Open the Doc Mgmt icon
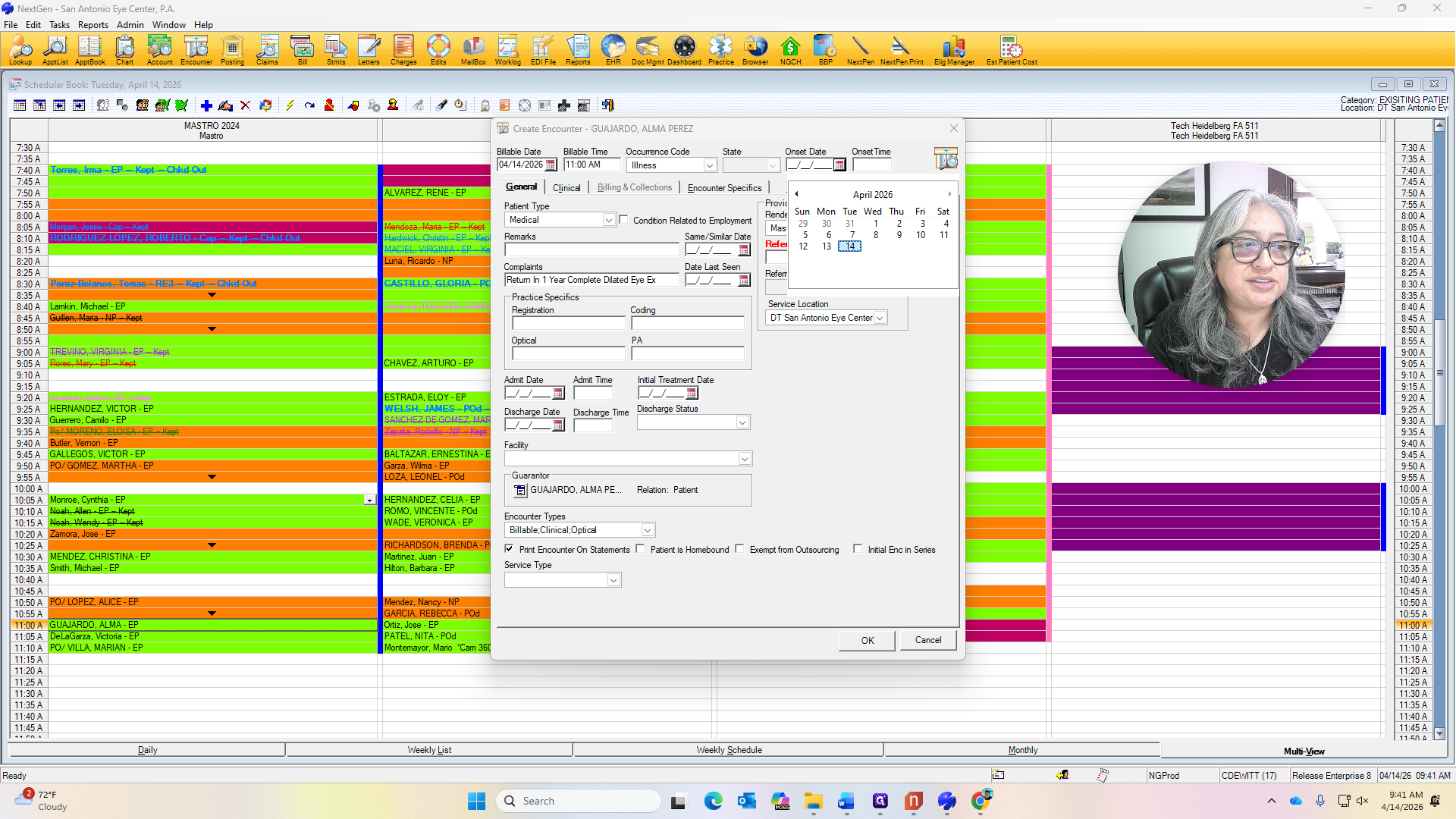 648,50
